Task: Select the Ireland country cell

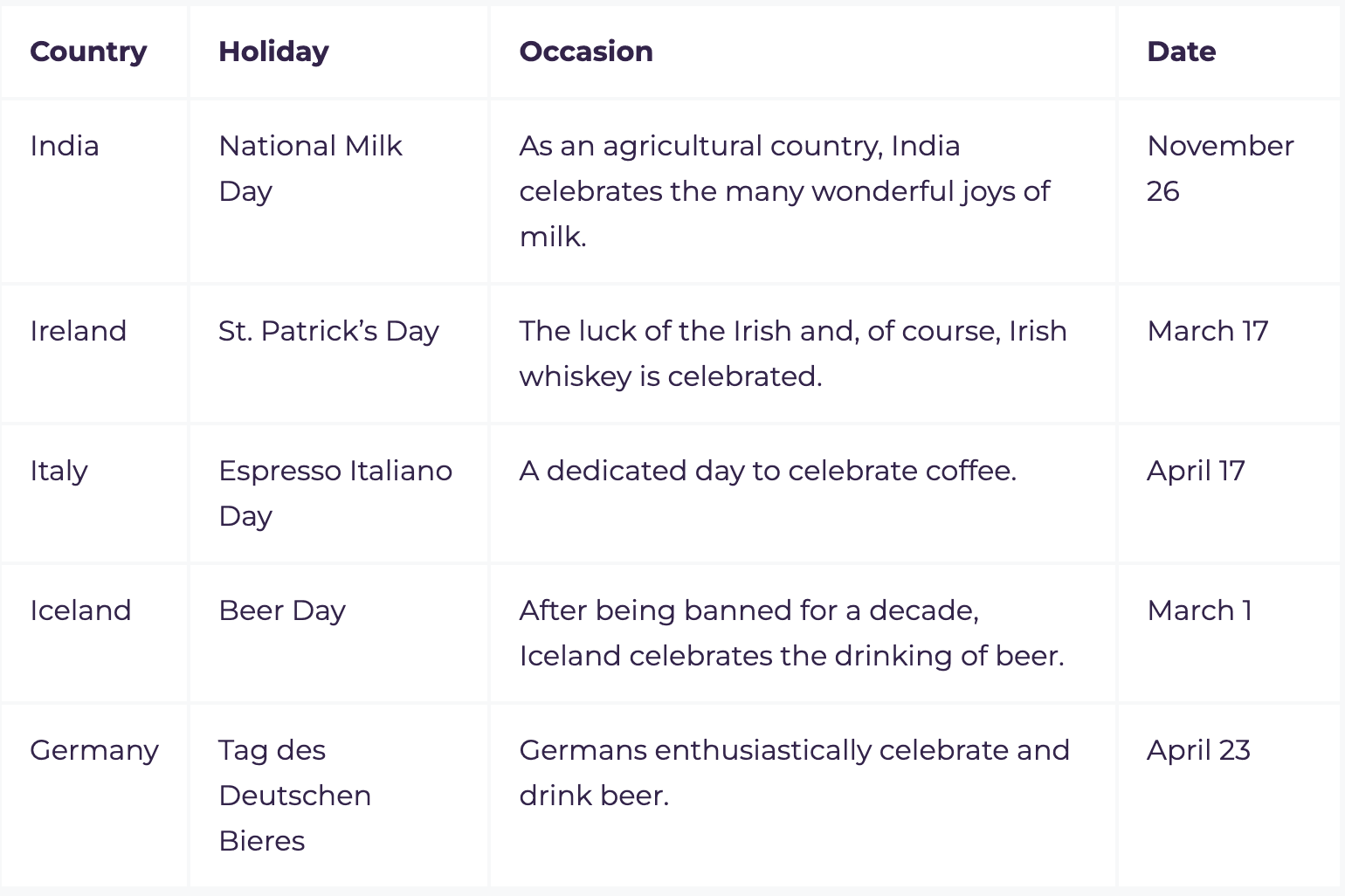Action: [79, 331]
